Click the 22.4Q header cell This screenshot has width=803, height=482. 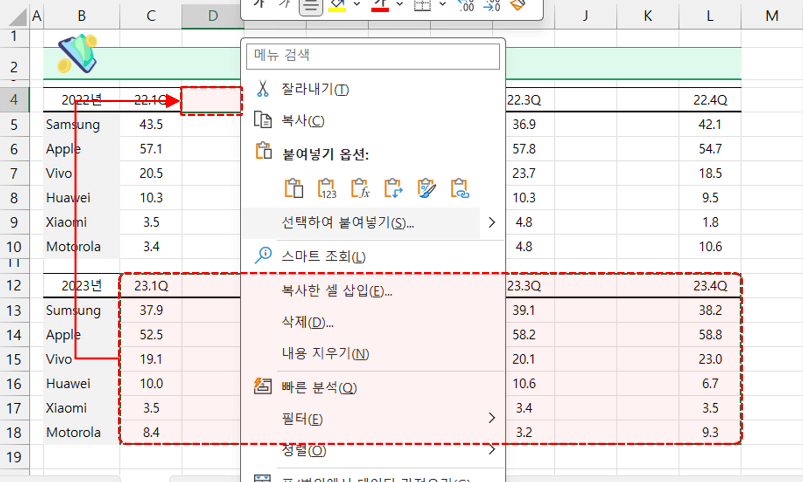710,100
